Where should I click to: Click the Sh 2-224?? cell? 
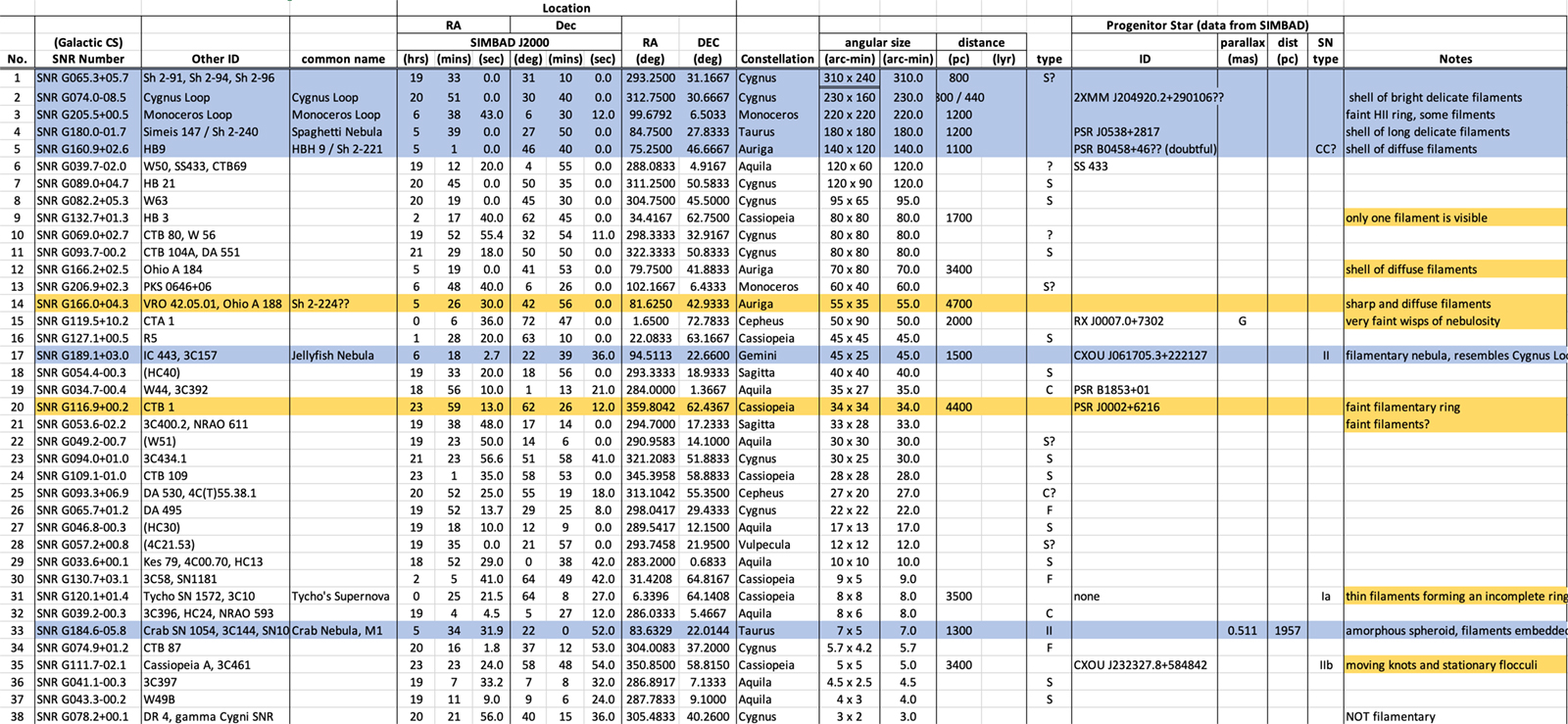click(343, 304)
